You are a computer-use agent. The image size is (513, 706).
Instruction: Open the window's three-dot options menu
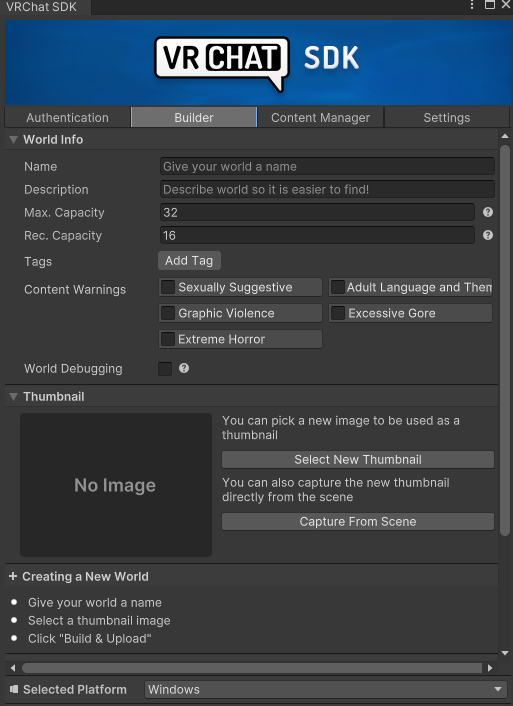[x=472, y=5]
